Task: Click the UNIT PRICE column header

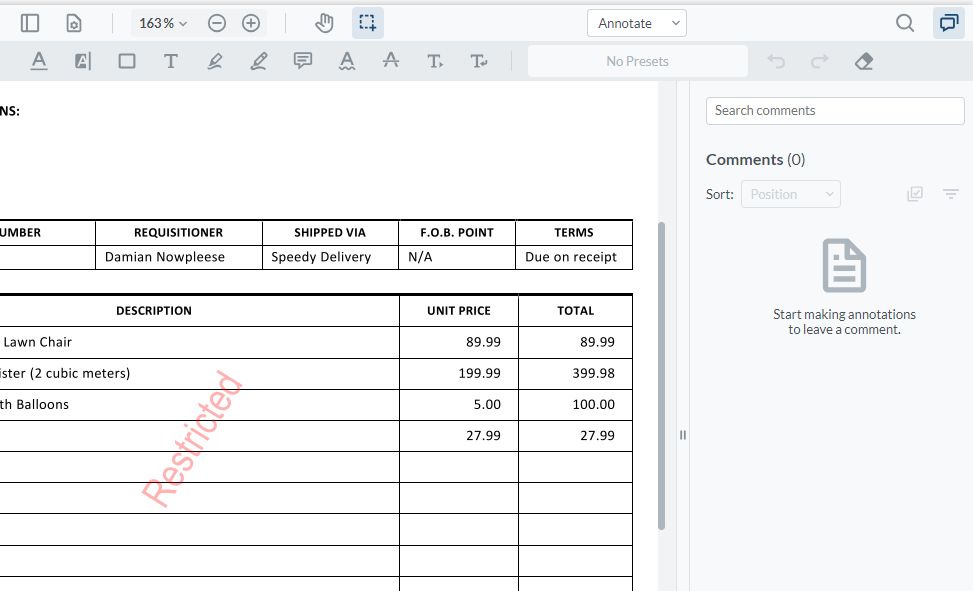Action: click(459, 311)
